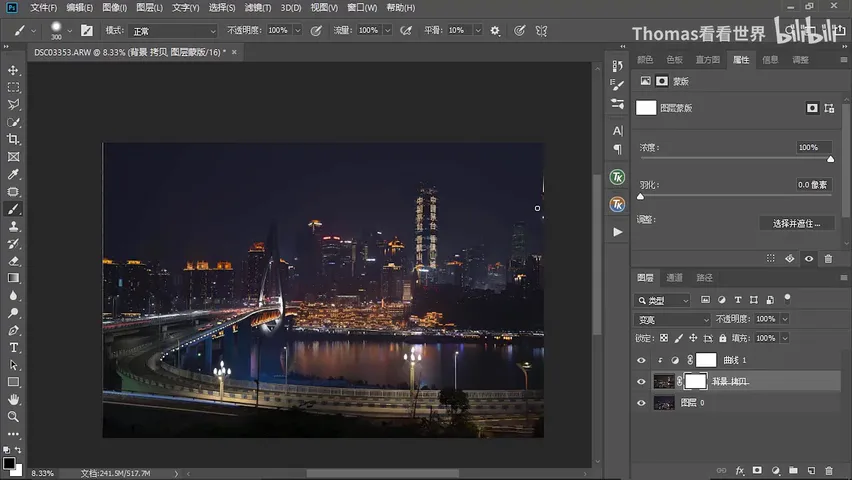Open the 窗口(W) menu
The height and width of the screenshot is (480, 852).
[362, 8]
